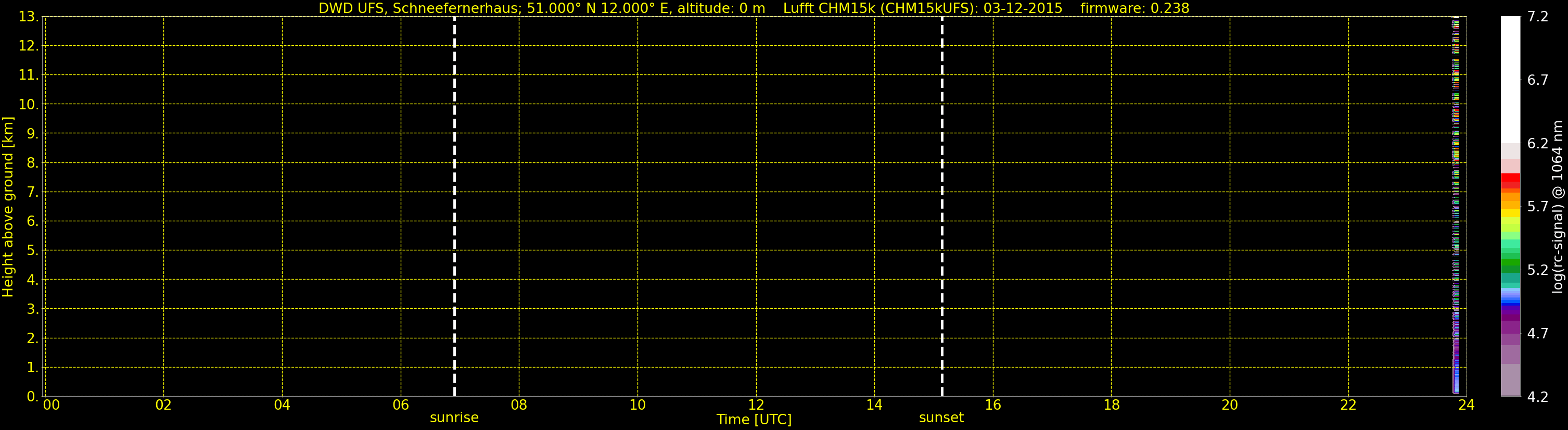This screenshot has height=430, width=1568.
Task: Click the time tick label '10'
Action: (x=638, y=405)
